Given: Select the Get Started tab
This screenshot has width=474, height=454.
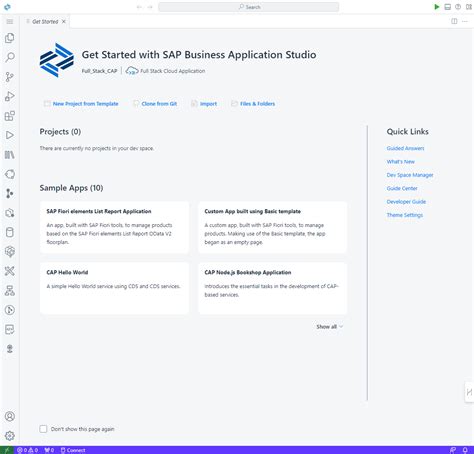Looking at the screenshot, I should tap(45, 22).
